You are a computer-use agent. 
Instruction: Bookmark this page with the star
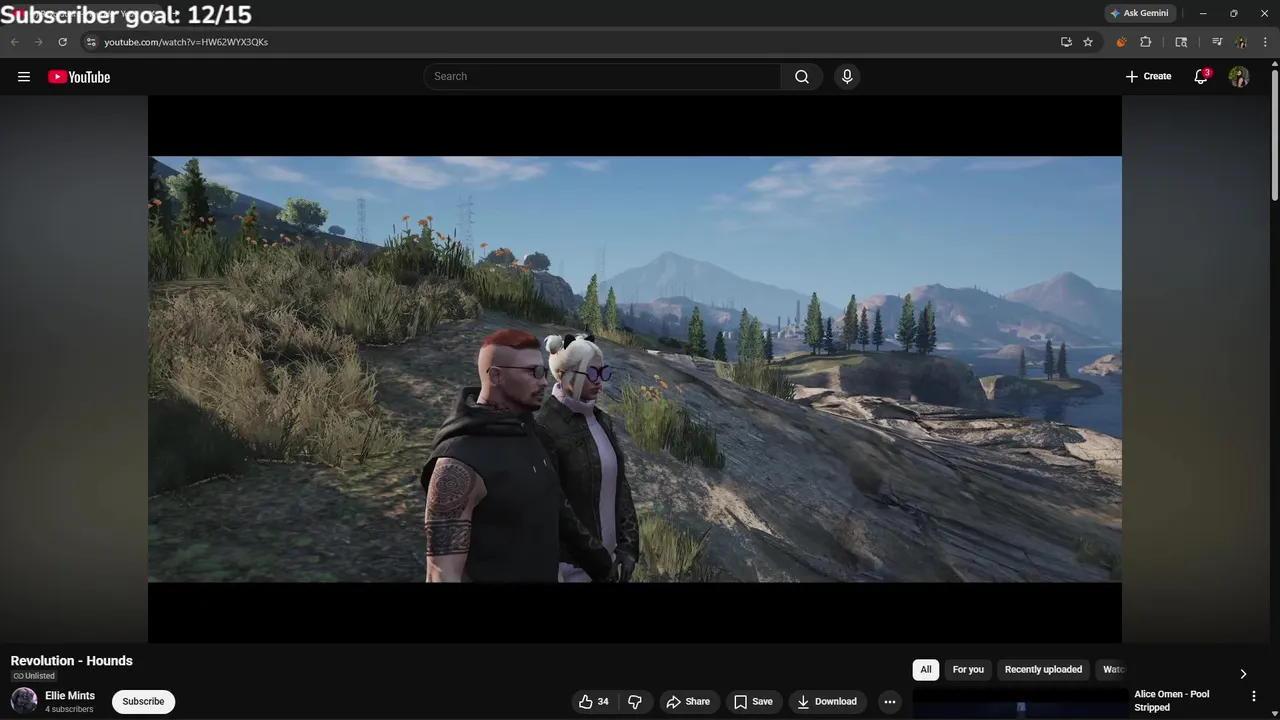(x=1088, y=42)
